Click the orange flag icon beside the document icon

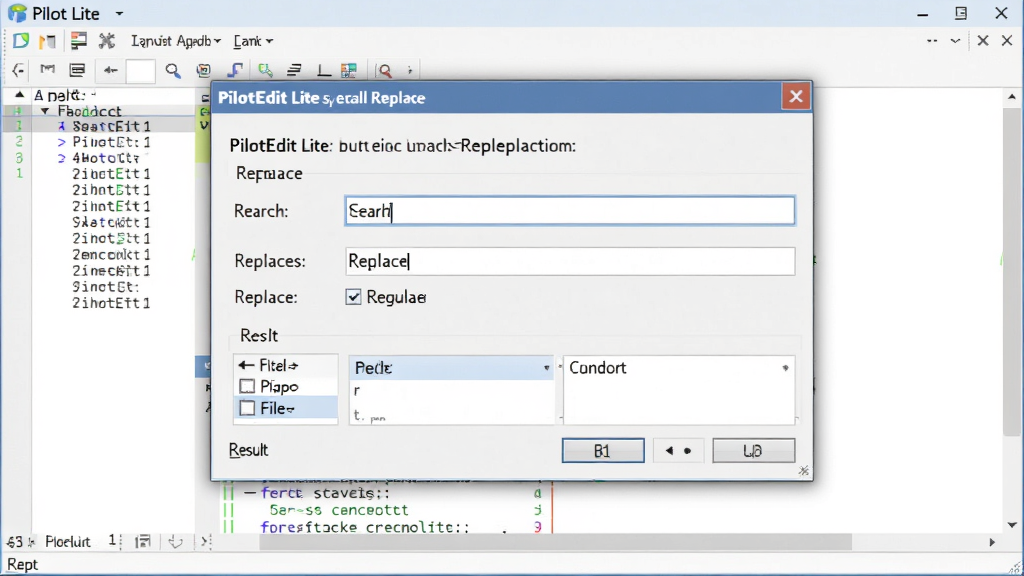[47, 41]
